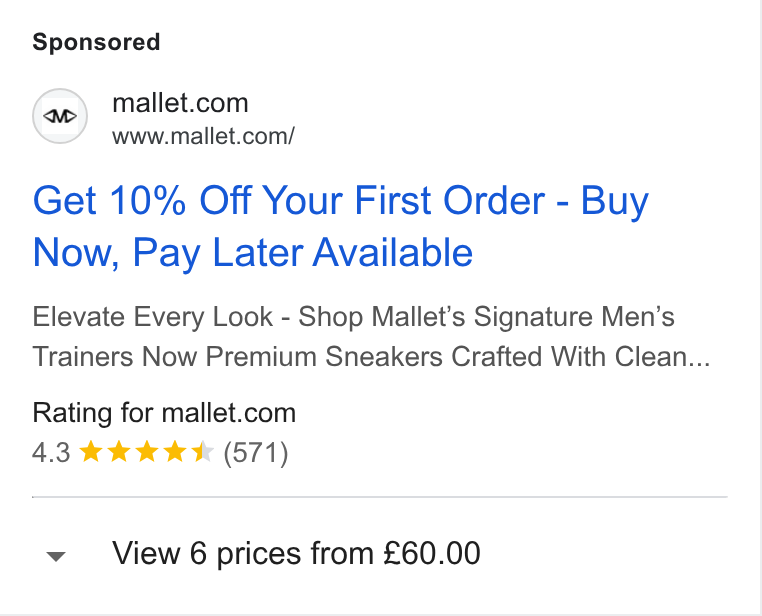Click the Mallet logo favicon

pyautogui.click(x=60, y=116)
